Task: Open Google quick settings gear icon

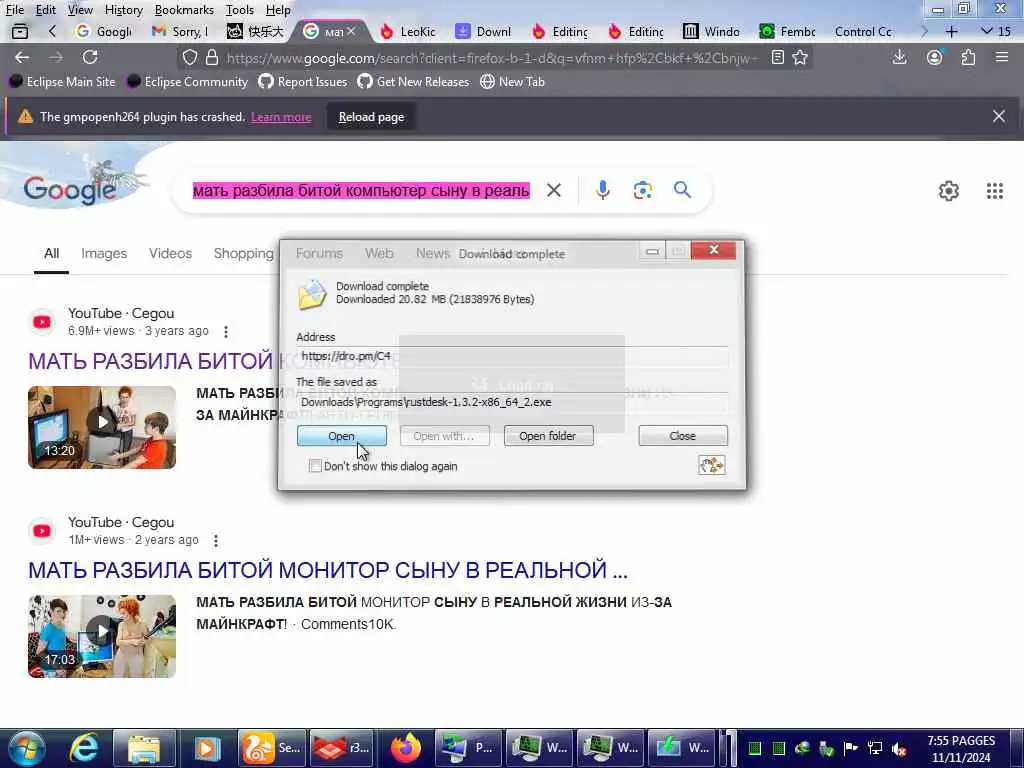Action: [949, 191]
